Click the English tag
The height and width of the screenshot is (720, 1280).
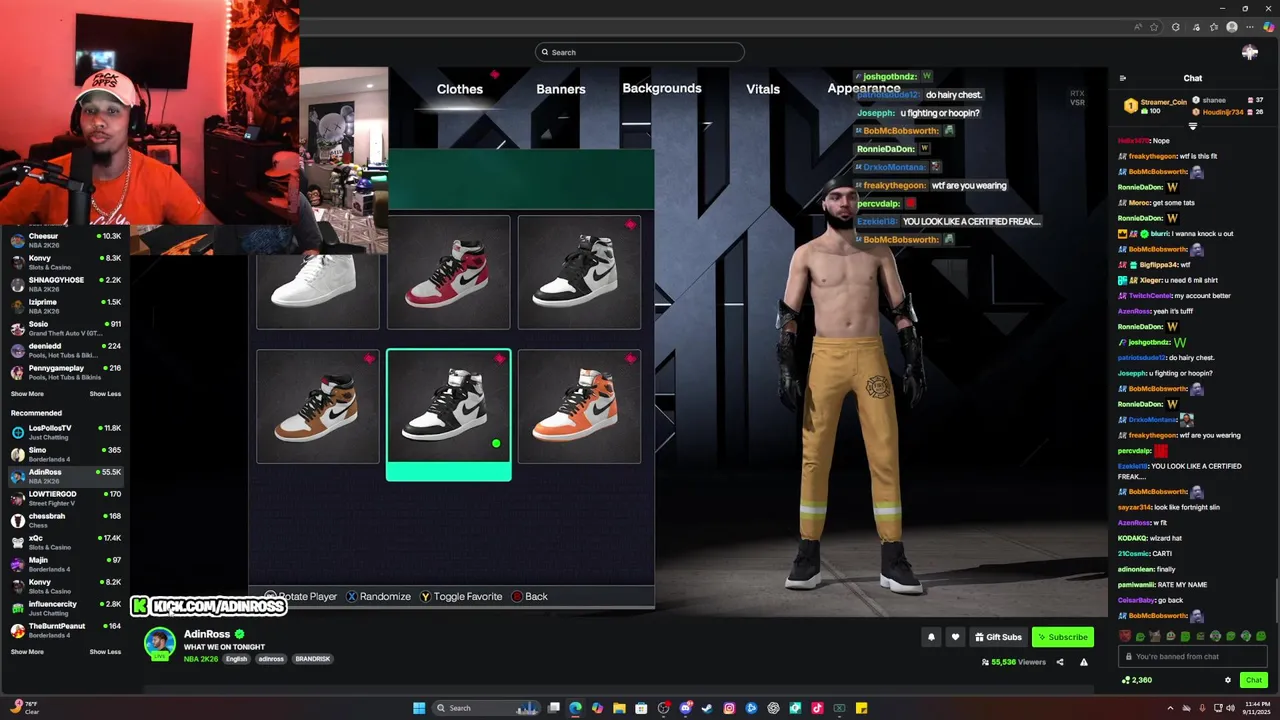pyautogui.click(x=236, y=659)
